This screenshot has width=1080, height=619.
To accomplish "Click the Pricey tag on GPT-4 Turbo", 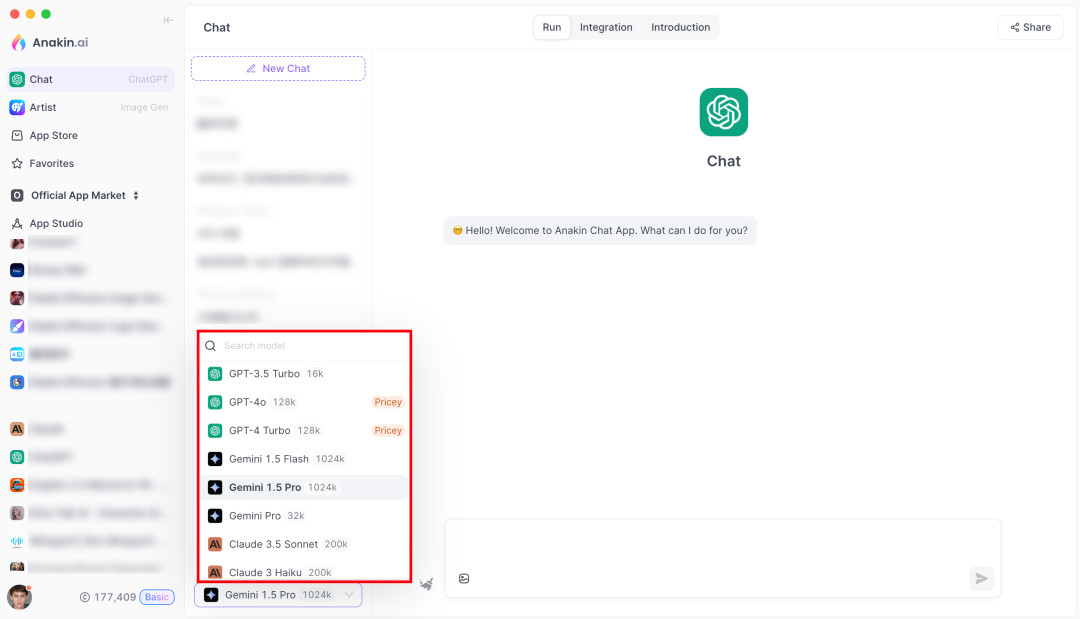I will [388, 430].
